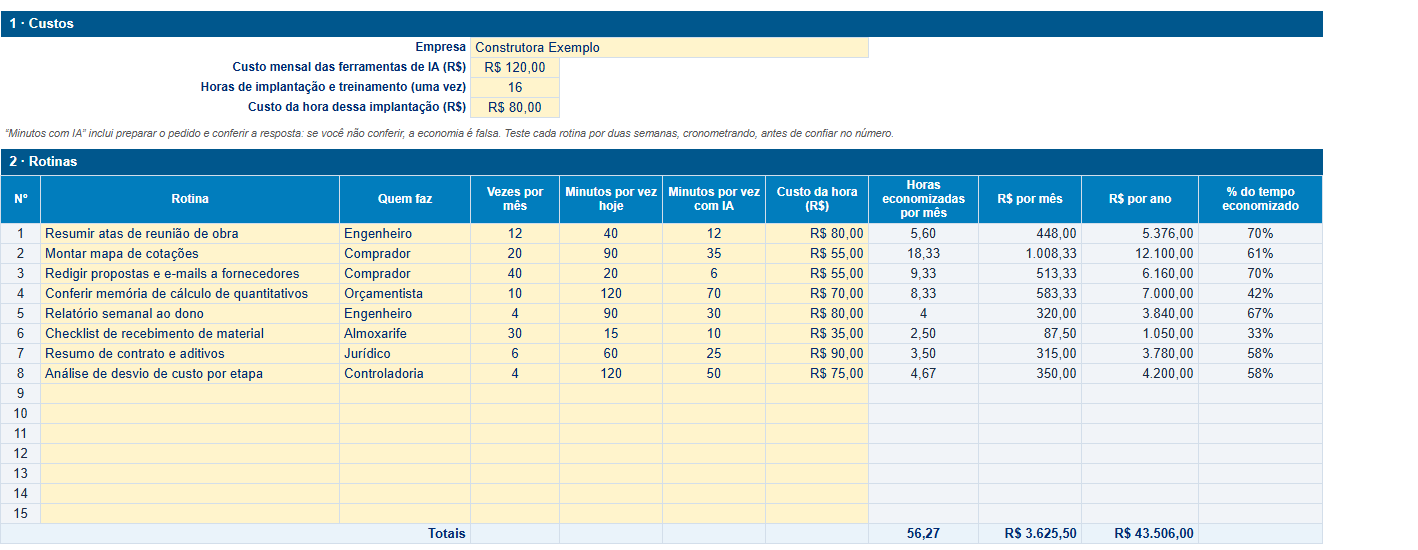Click percent saved cell showing 42%
Screen dimensions: 1418x550
coord(1260,293)
